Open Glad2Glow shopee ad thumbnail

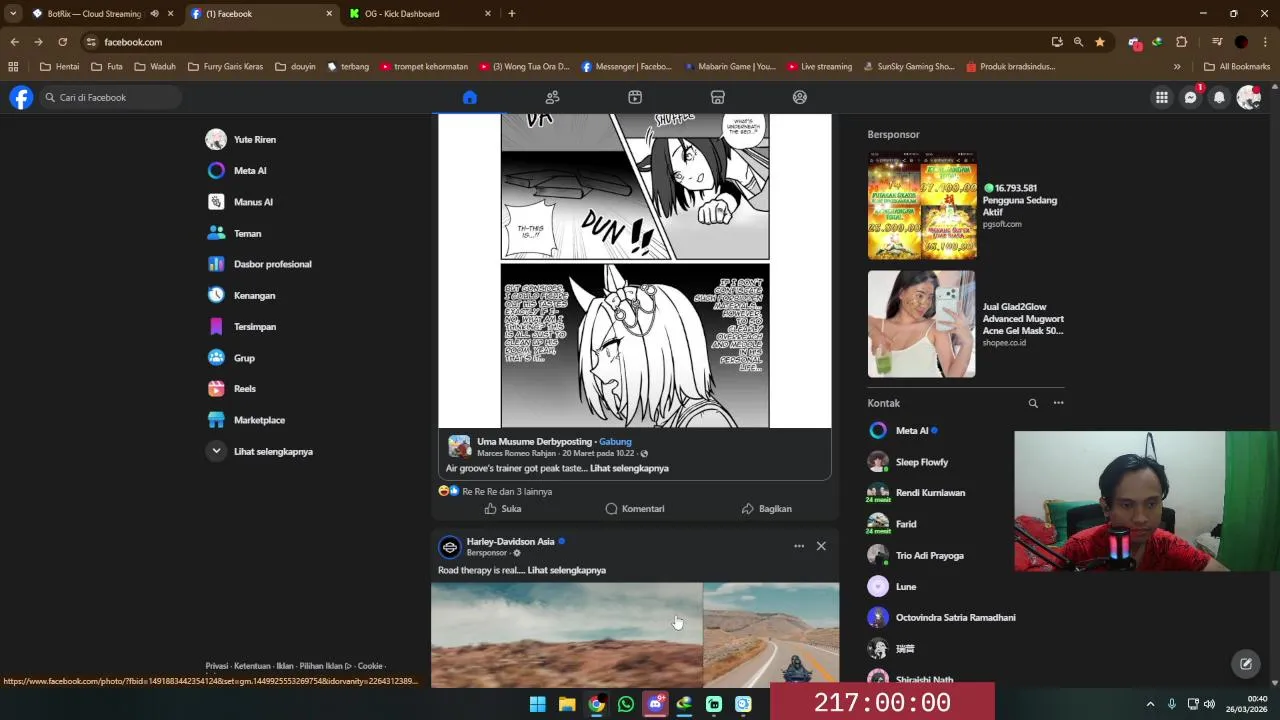coord(922,324)
